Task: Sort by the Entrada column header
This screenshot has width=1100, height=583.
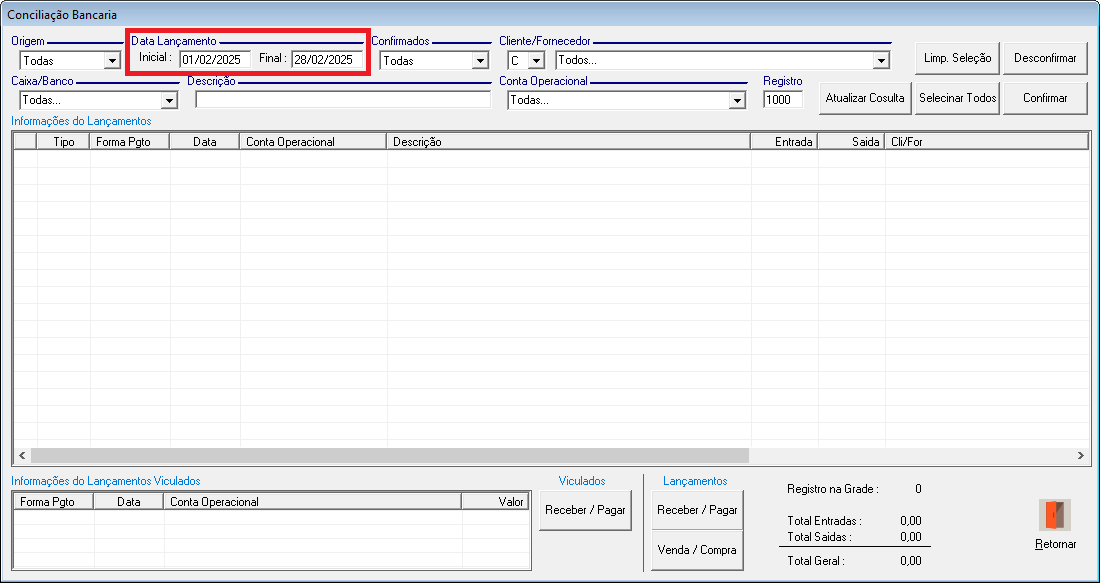Action: pos(784,142)
